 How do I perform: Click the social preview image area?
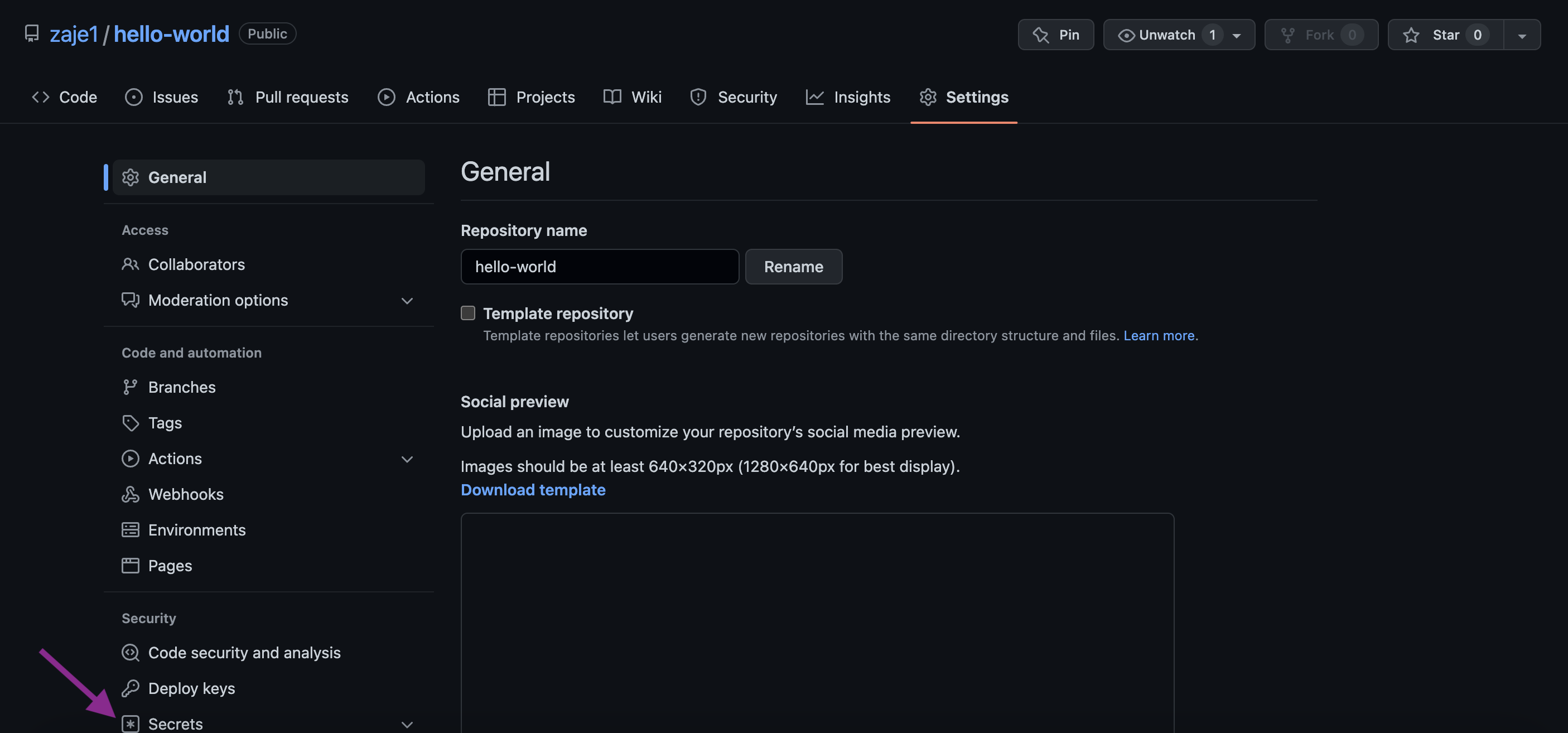coord(817,624)
